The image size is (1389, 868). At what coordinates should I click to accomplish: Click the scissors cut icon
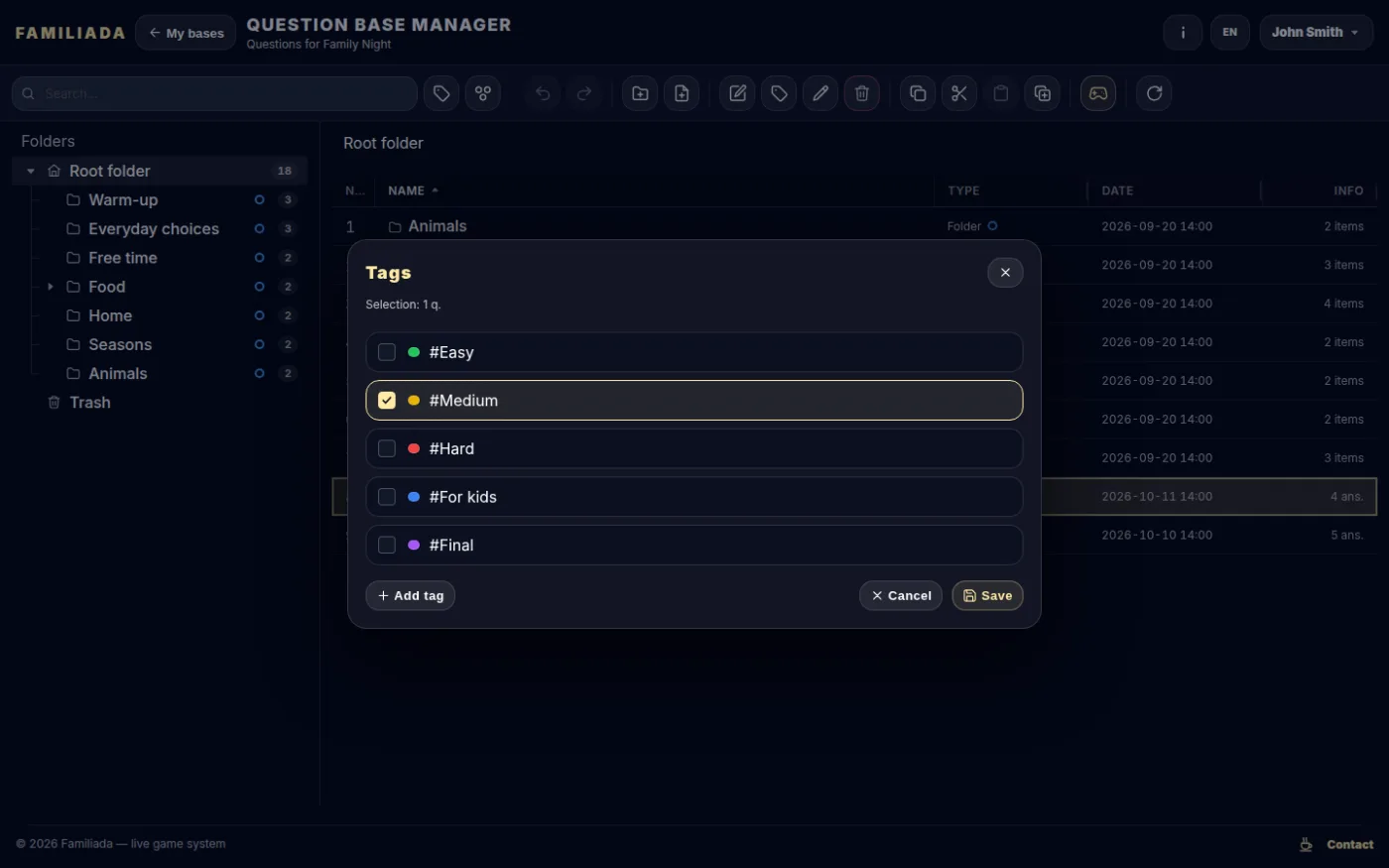coord(959,93)
